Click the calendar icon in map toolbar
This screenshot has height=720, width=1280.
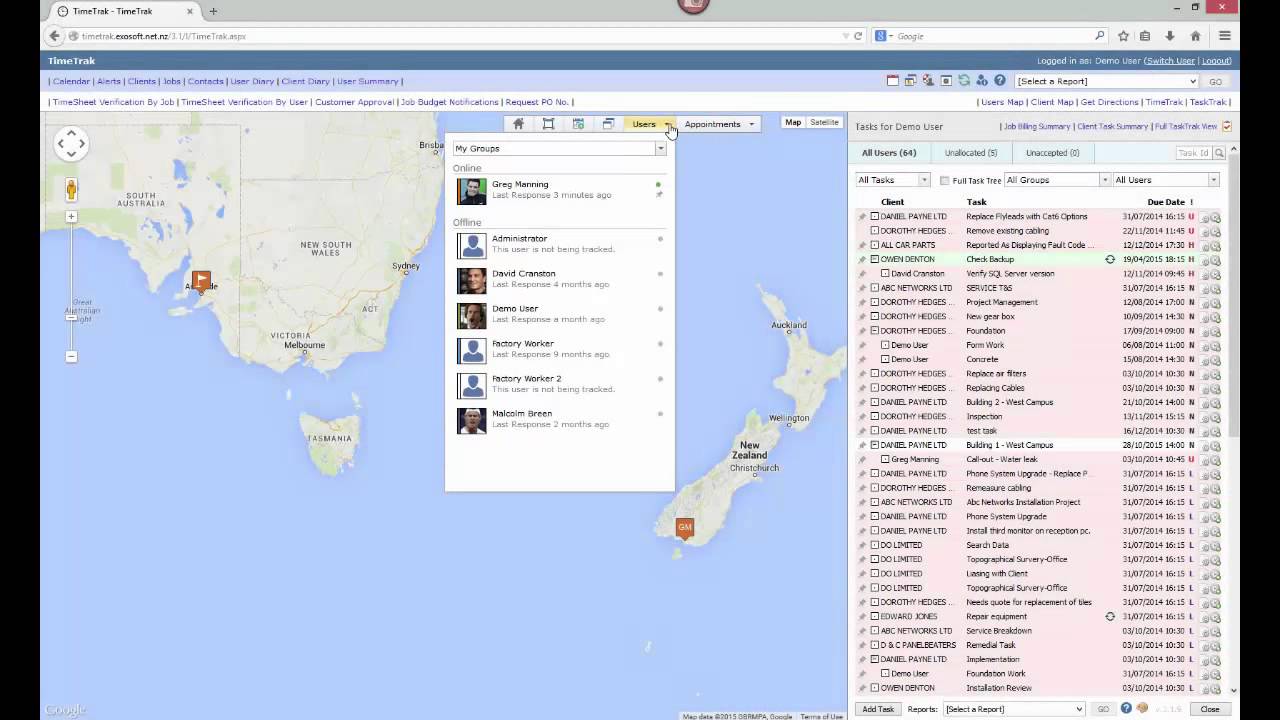point(578,124)
